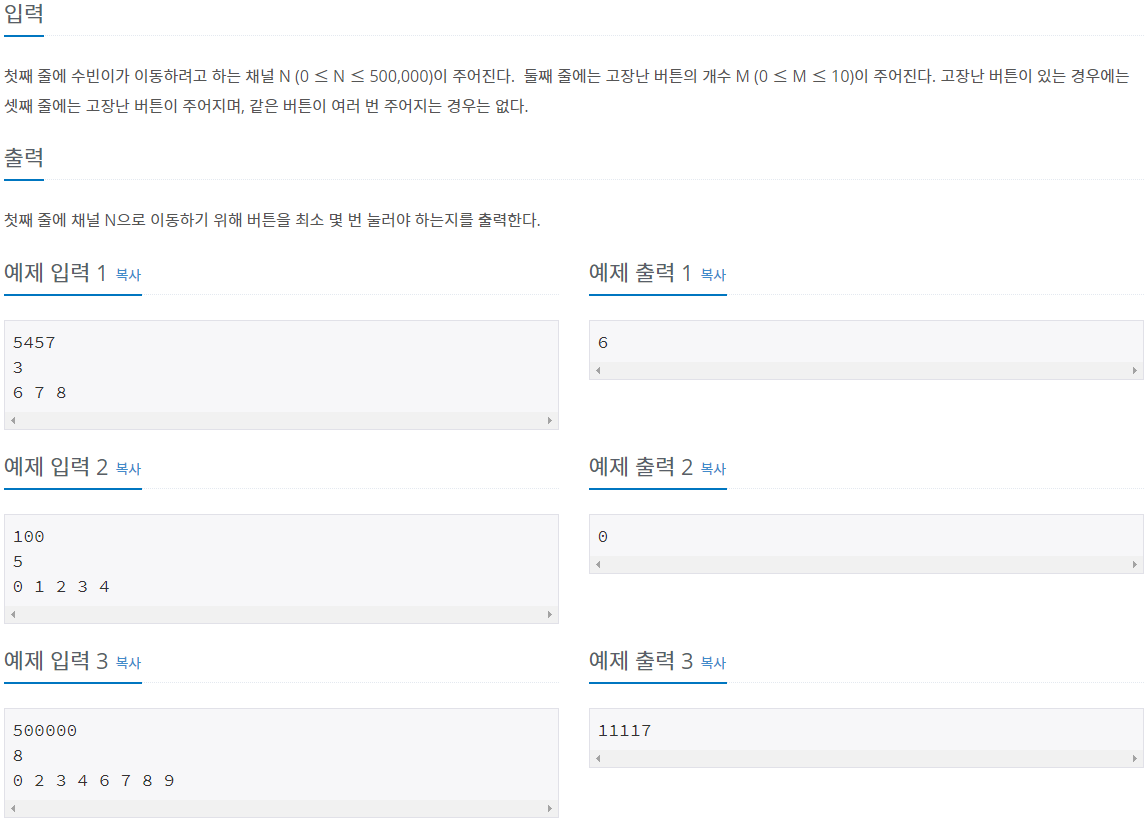This screenshot has width=1148, height=821.
Task: Click 복사 next to 예제 입력 2
Action: (x=127, y=468)
